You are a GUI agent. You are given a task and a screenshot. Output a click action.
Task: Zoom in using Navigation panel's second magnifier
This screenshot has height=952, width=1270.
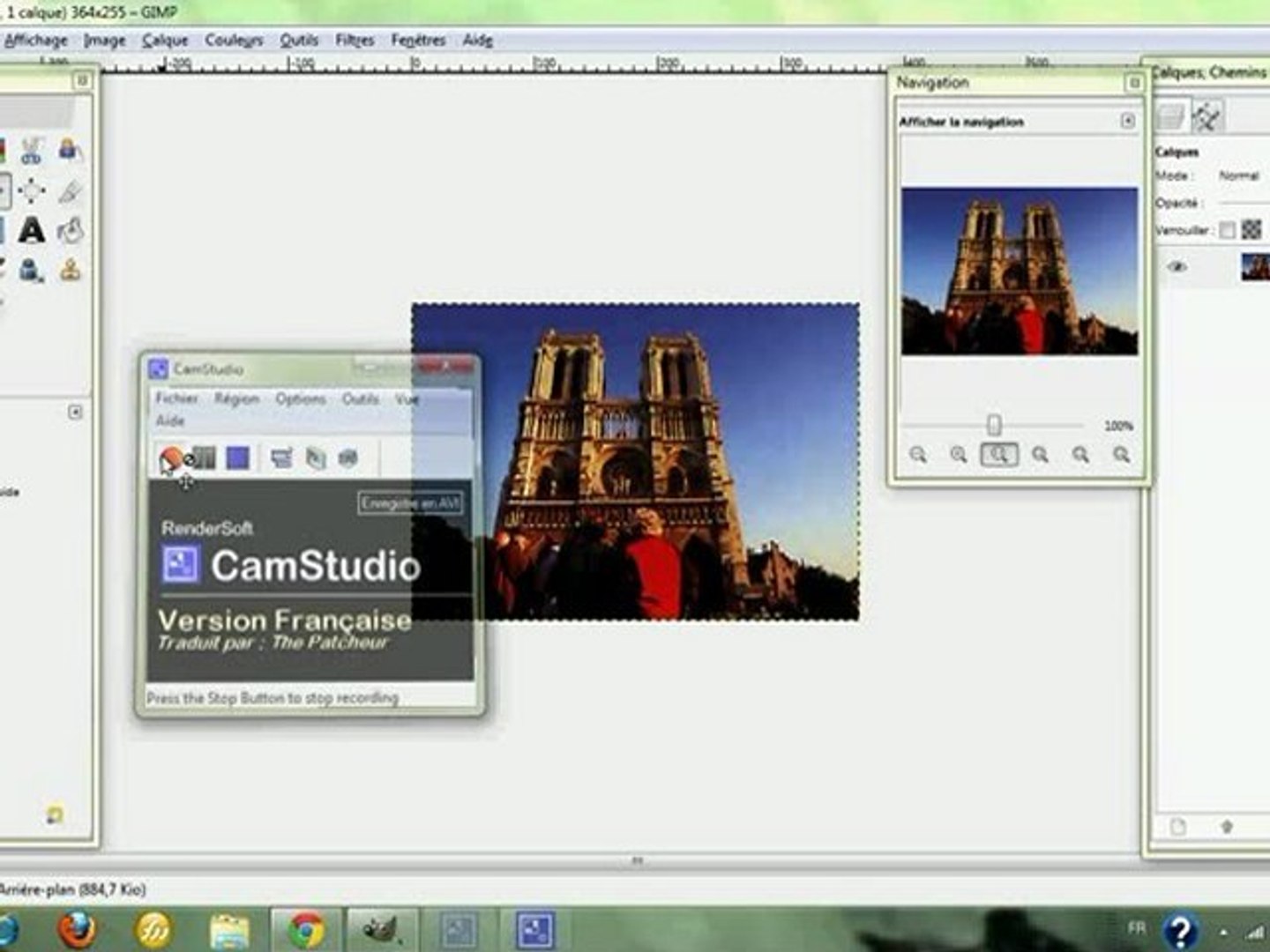click(959, 455)
